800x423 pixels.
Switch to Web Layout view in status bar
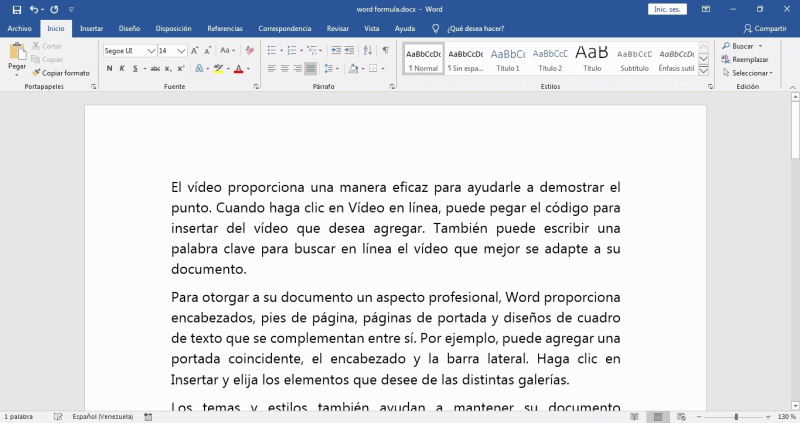(681, 417)
